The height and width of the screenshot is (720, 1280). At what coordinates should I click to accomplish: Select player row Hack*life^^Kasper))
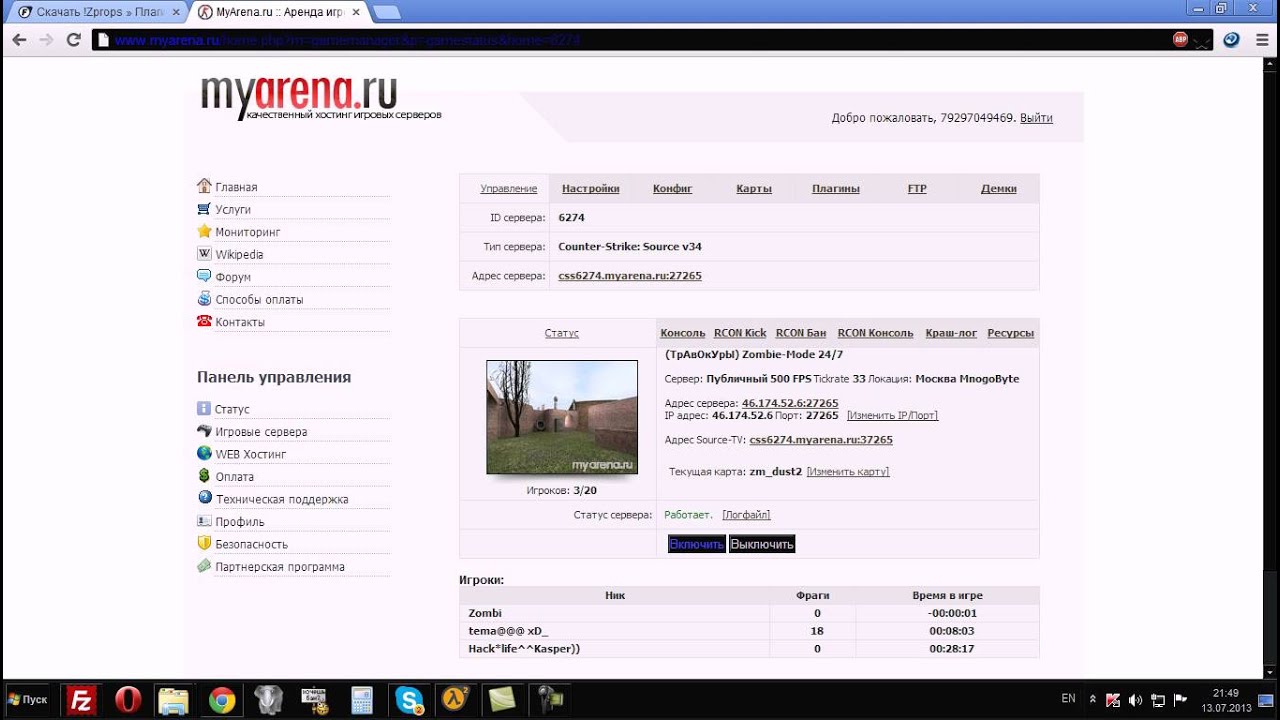pyautogui.click(x=749, y=649)
